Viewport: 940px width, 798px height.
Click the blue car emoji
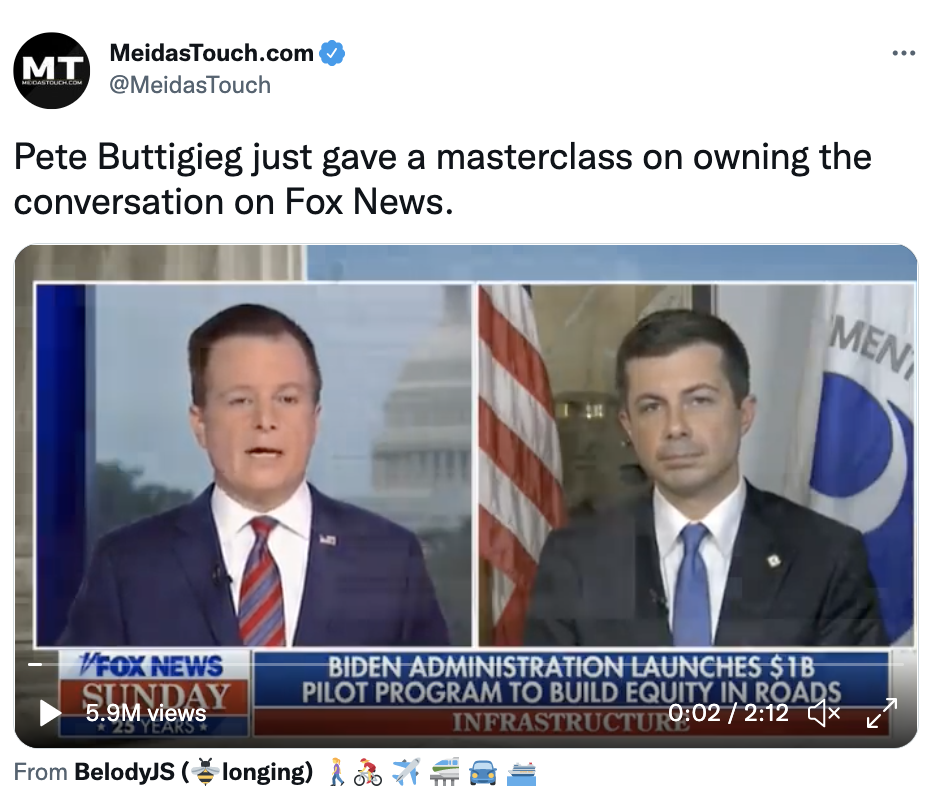[483, 772]
